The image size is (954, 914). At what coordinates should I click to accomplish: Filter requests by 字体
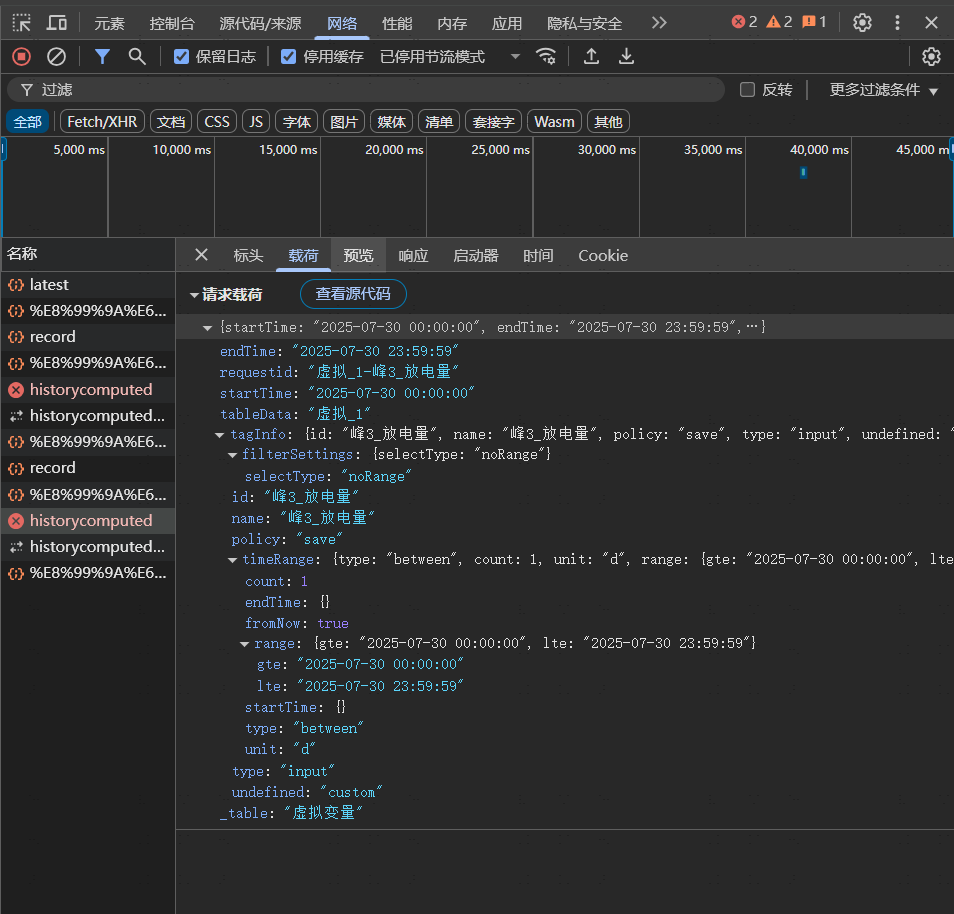(x=296, y=122)
